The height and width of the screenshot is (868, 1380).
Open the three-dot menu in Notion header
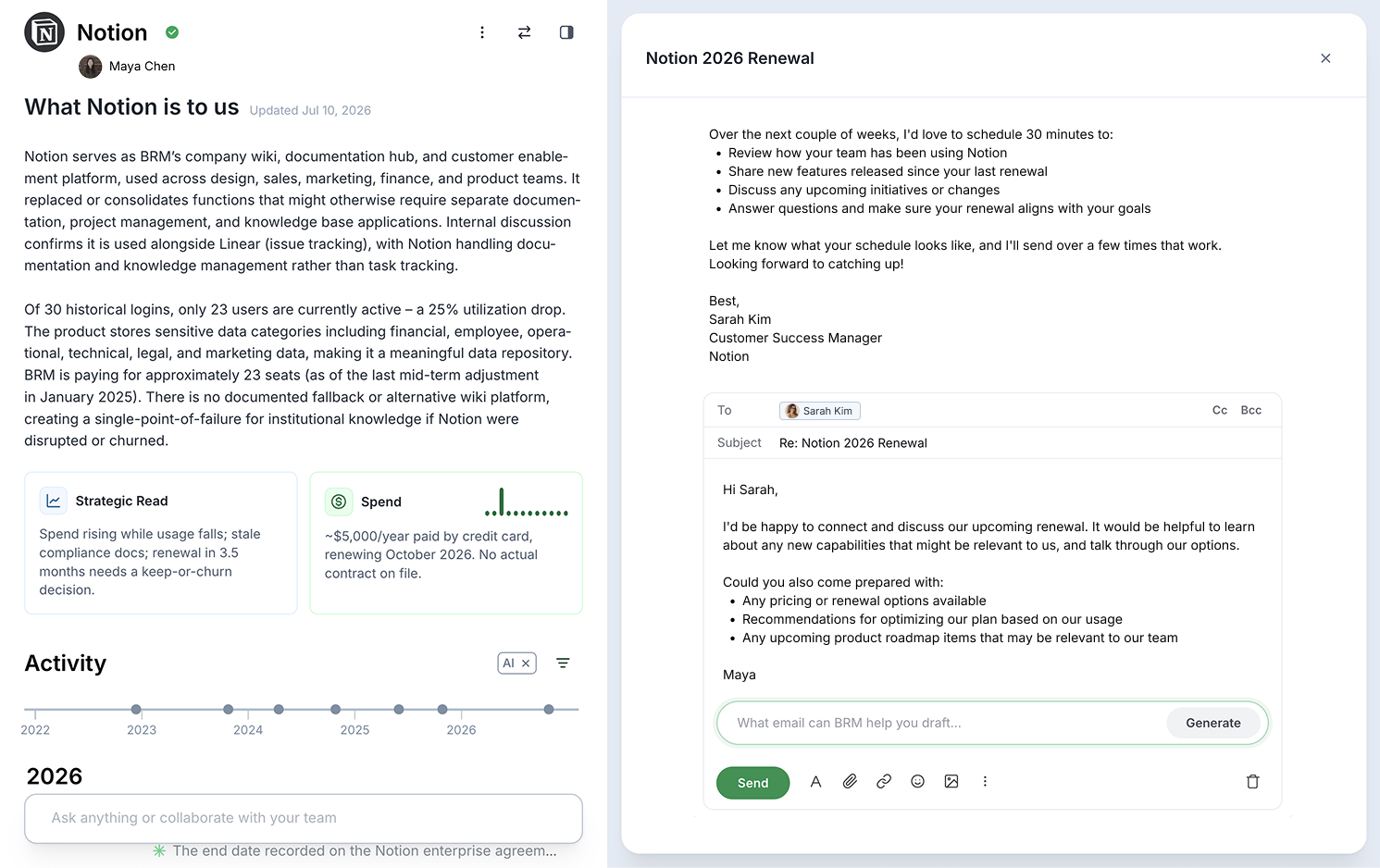point(482,32)
